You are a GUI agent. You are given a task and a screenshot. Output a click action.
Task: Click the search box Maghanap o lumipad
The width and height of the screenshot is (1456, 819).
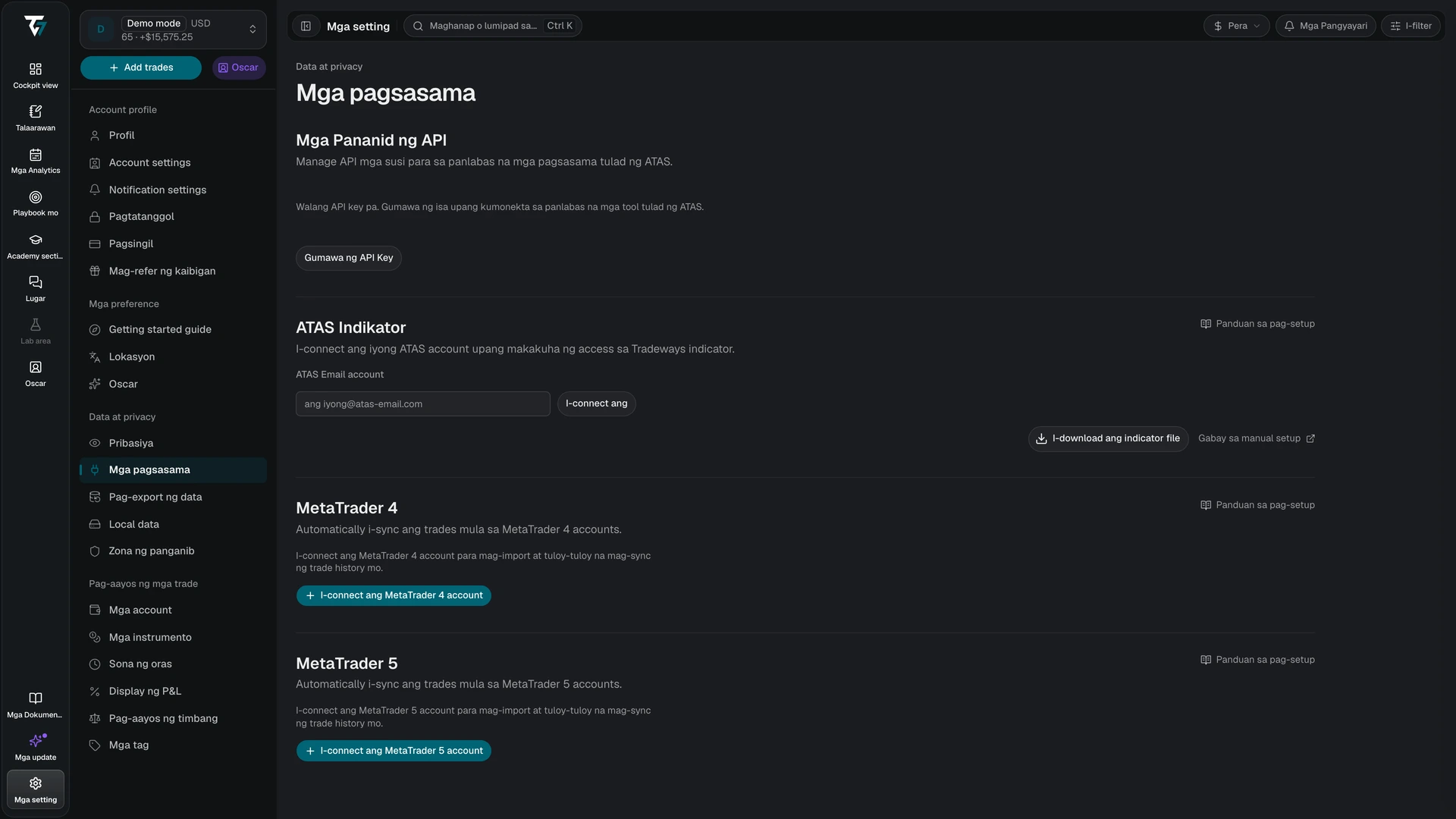point(493,26)
